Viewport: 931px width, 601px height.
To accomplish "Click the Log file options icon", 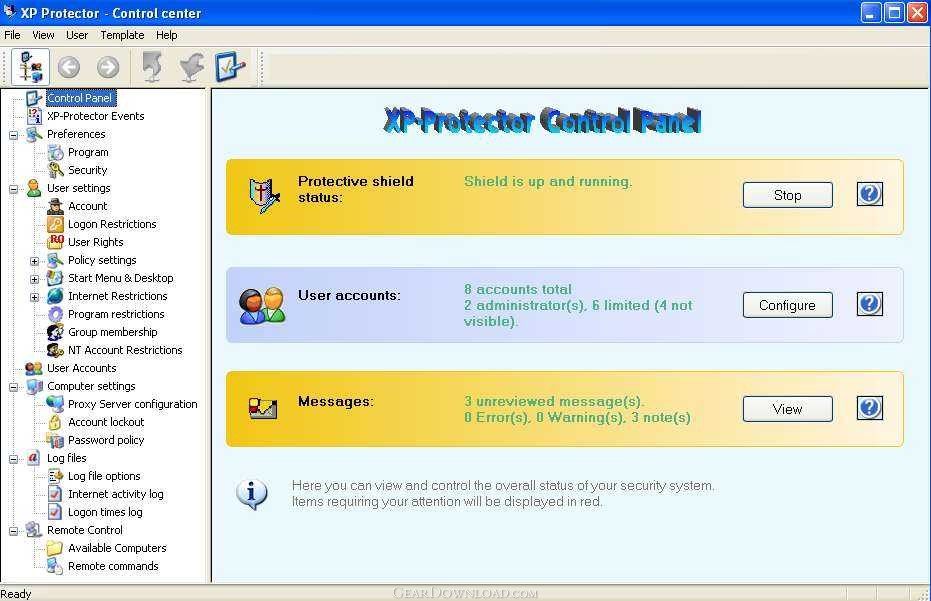I will pos(55,476).
